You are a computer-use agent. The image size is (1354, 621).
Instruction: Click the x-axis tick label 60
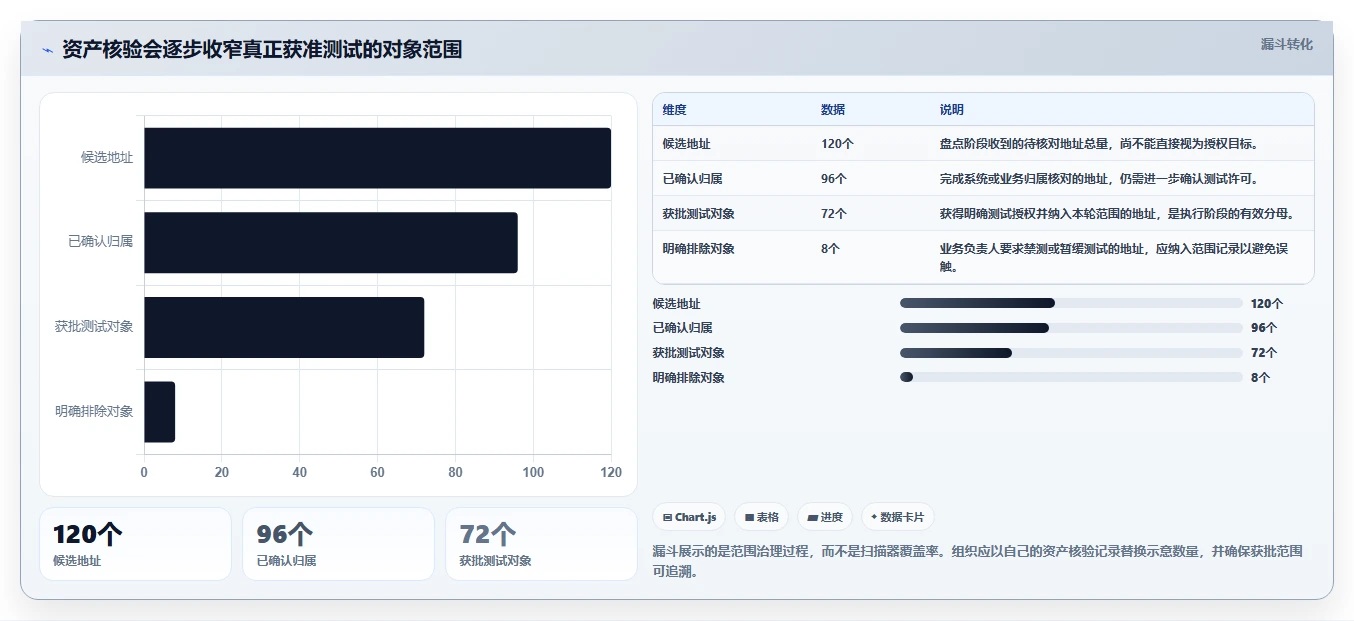pos(378,472)
